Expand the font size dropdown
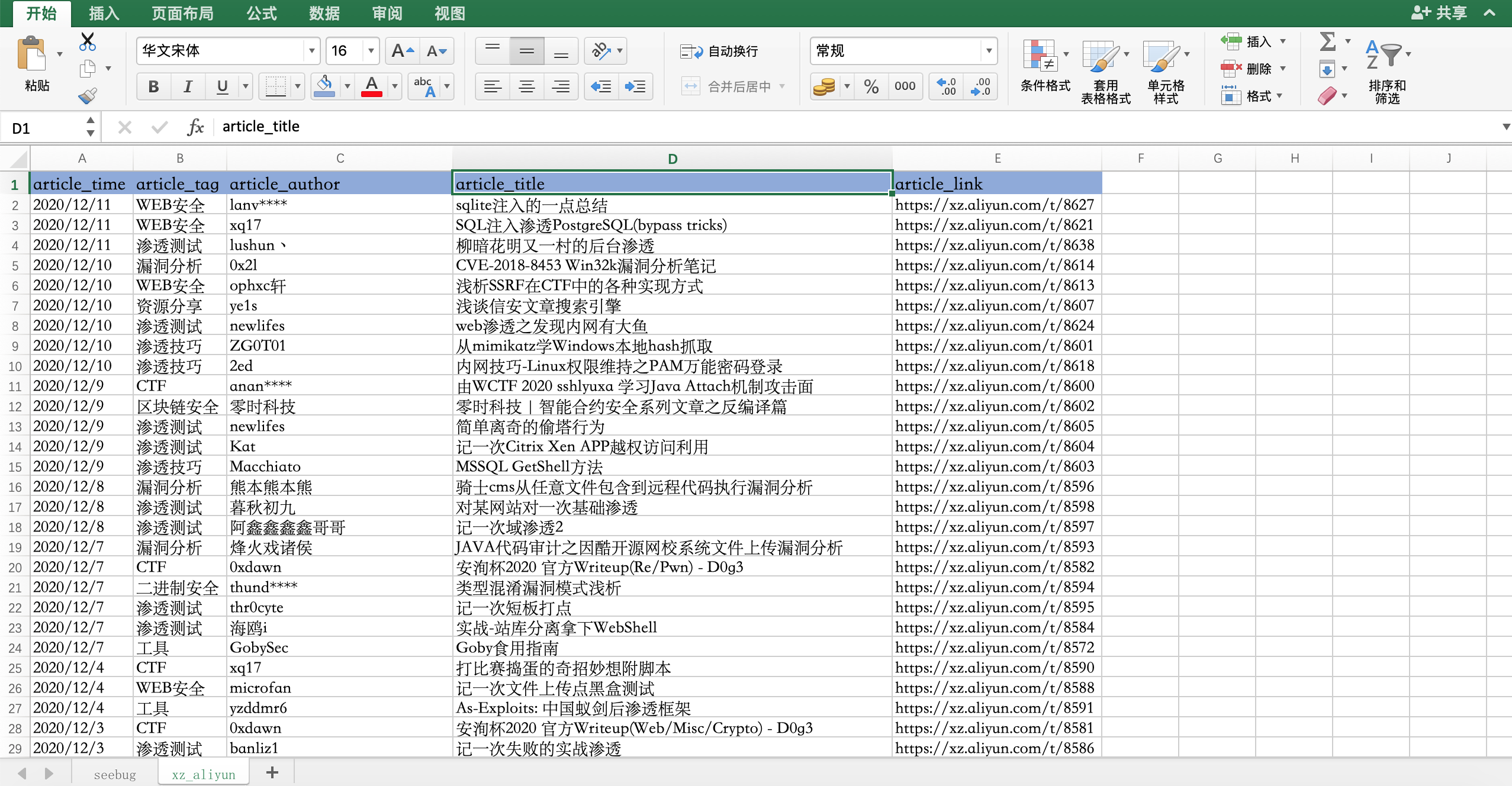 coord(371,51)
